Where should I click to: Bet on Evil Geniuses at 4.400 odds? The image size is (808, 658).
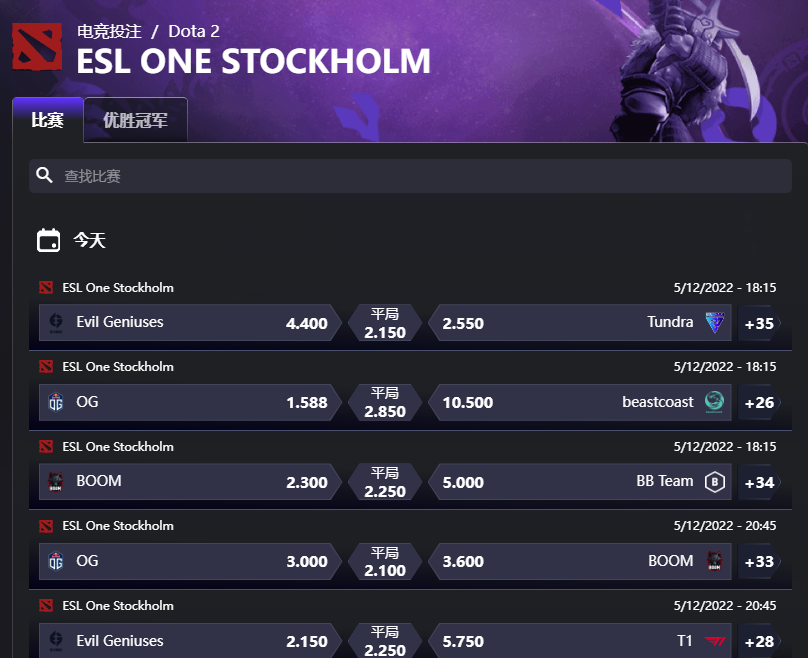[x=190, y=323]
